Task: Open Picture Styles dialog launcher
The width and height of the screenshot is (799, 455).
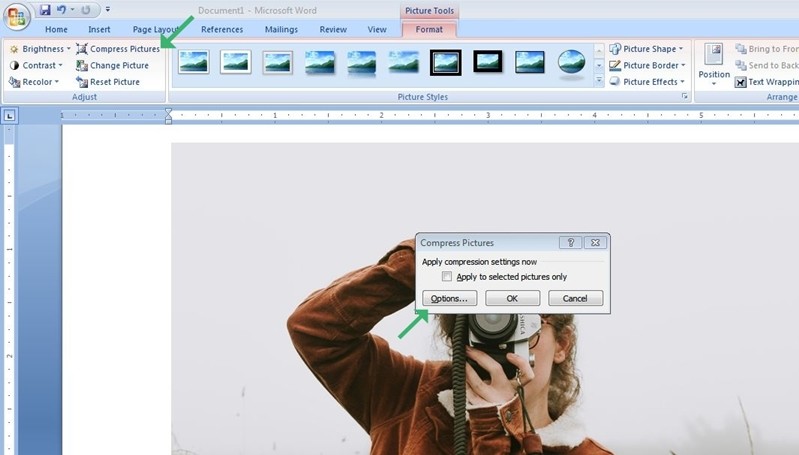Action: (x=684, y=96)
